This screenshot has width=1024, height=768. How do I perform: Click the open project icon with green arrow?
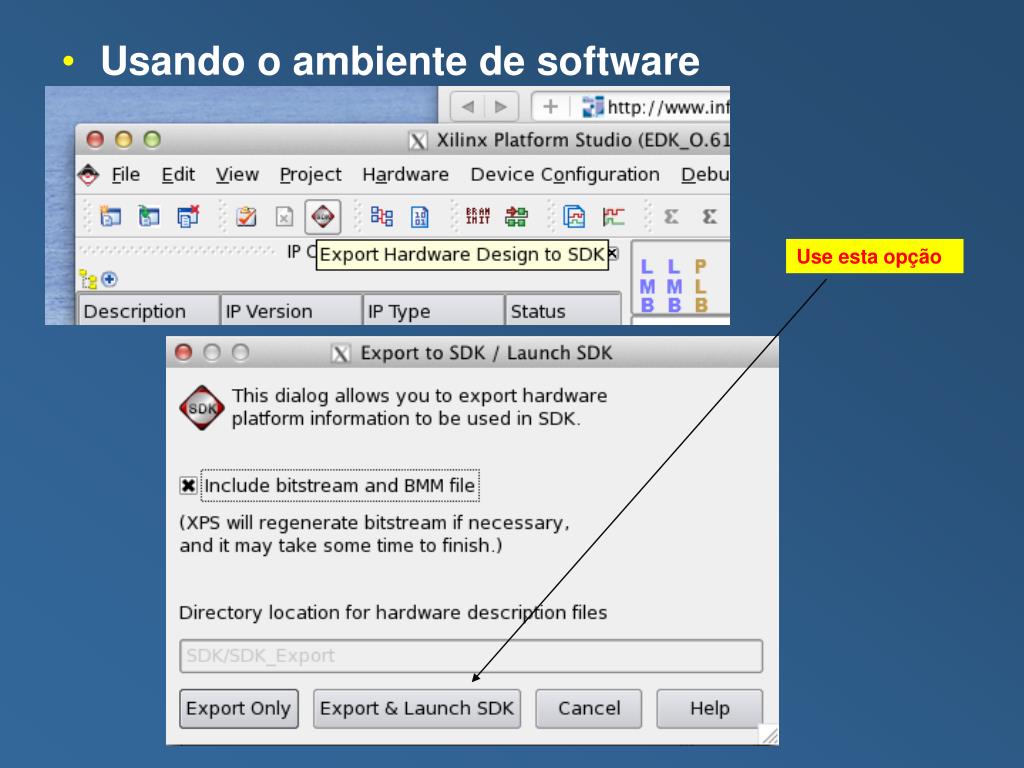point(149,216)
